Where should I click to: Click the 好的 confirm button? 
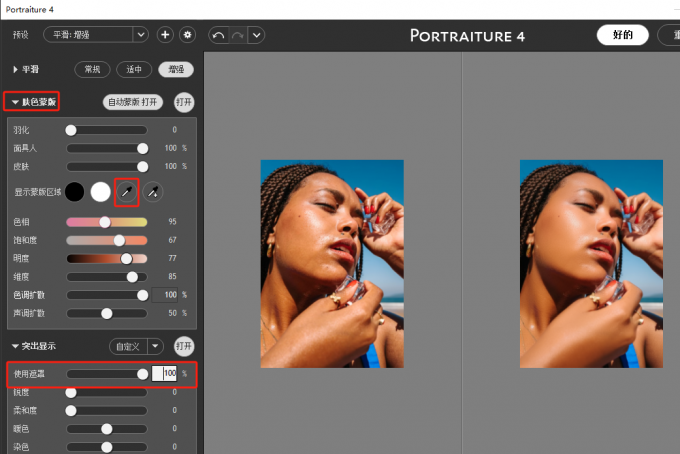[622, 35]
